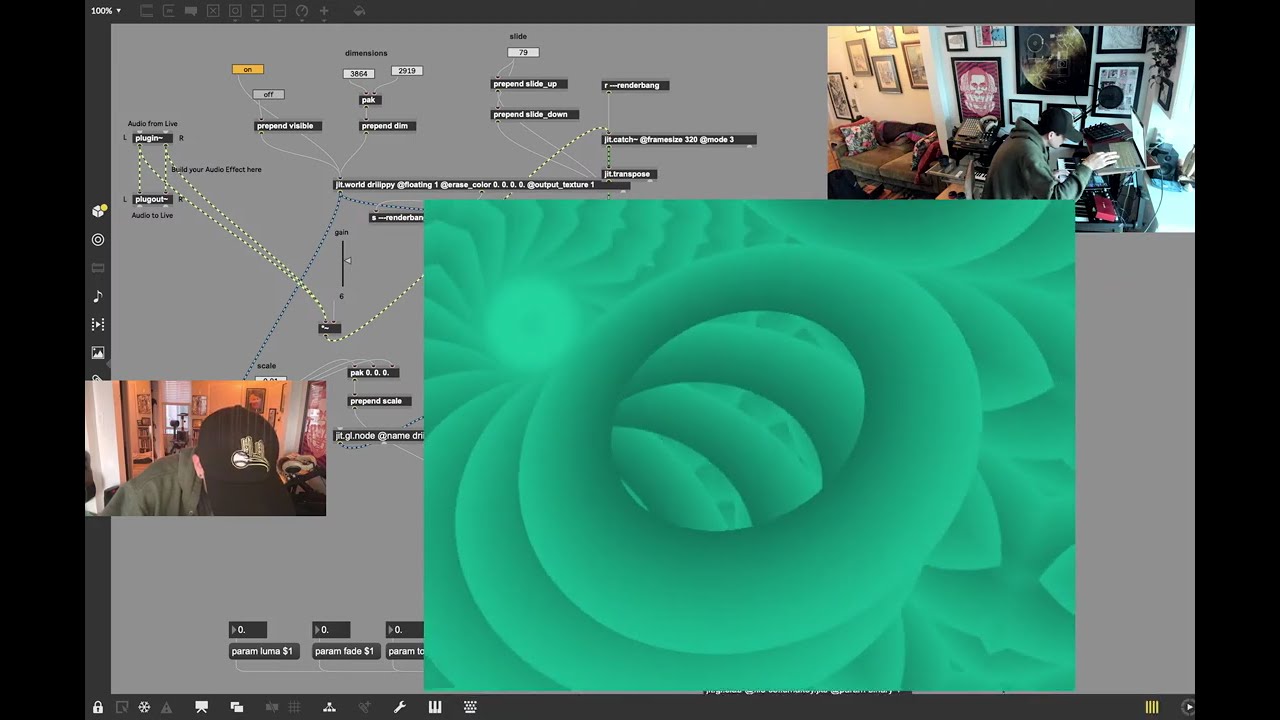Screen dimensions: 1280x720
Task: Open the add (plus) objects toolbar menu
Action: tap(323, 11)
